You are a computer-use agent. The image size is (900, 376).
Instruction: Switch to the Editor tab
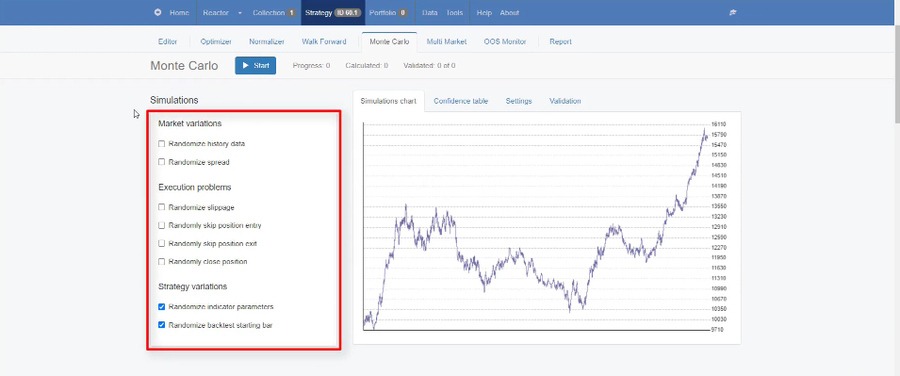pos(168,41)
